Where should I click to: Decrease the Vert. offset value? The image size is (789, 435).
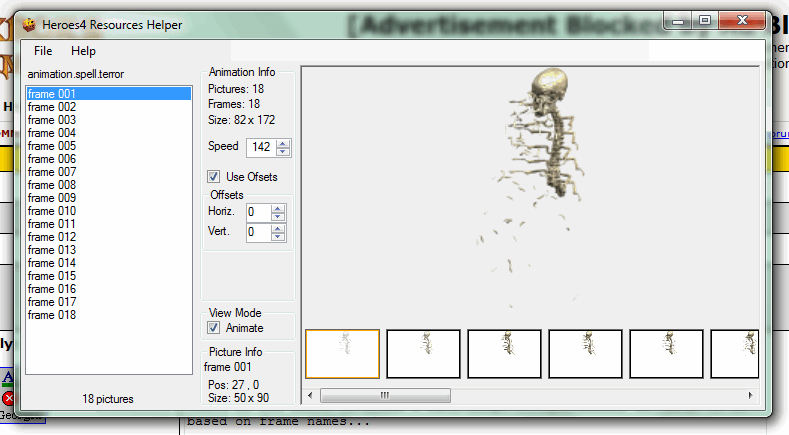click(x=278, y=237)
